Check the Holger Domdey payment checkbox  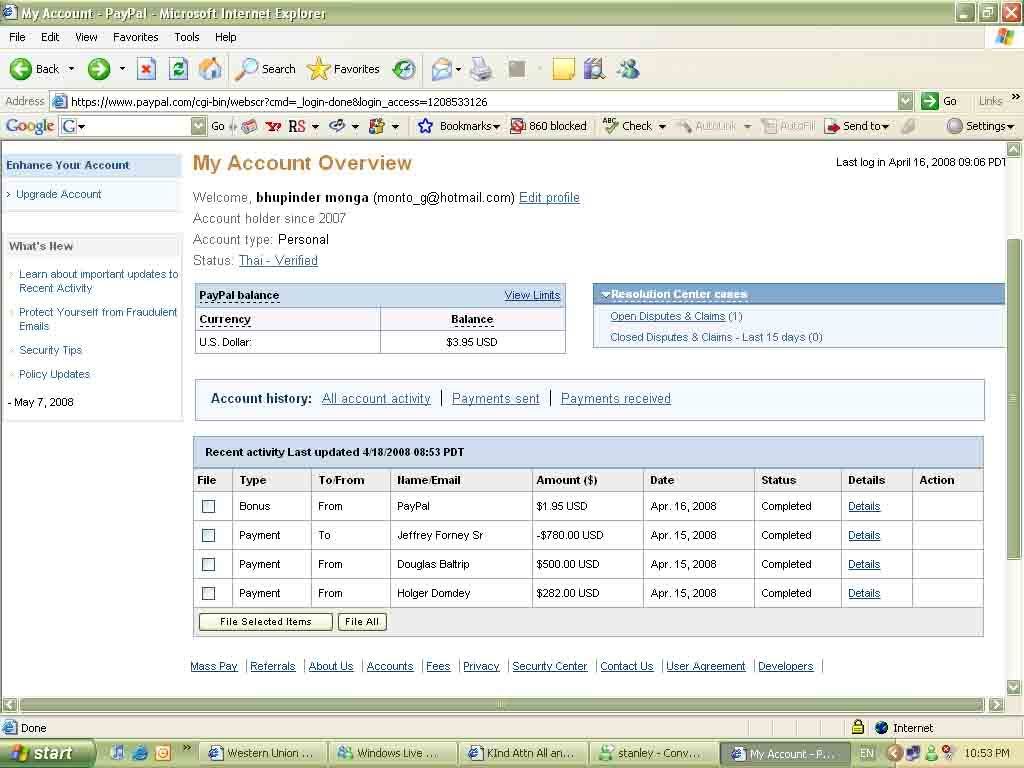208,594
